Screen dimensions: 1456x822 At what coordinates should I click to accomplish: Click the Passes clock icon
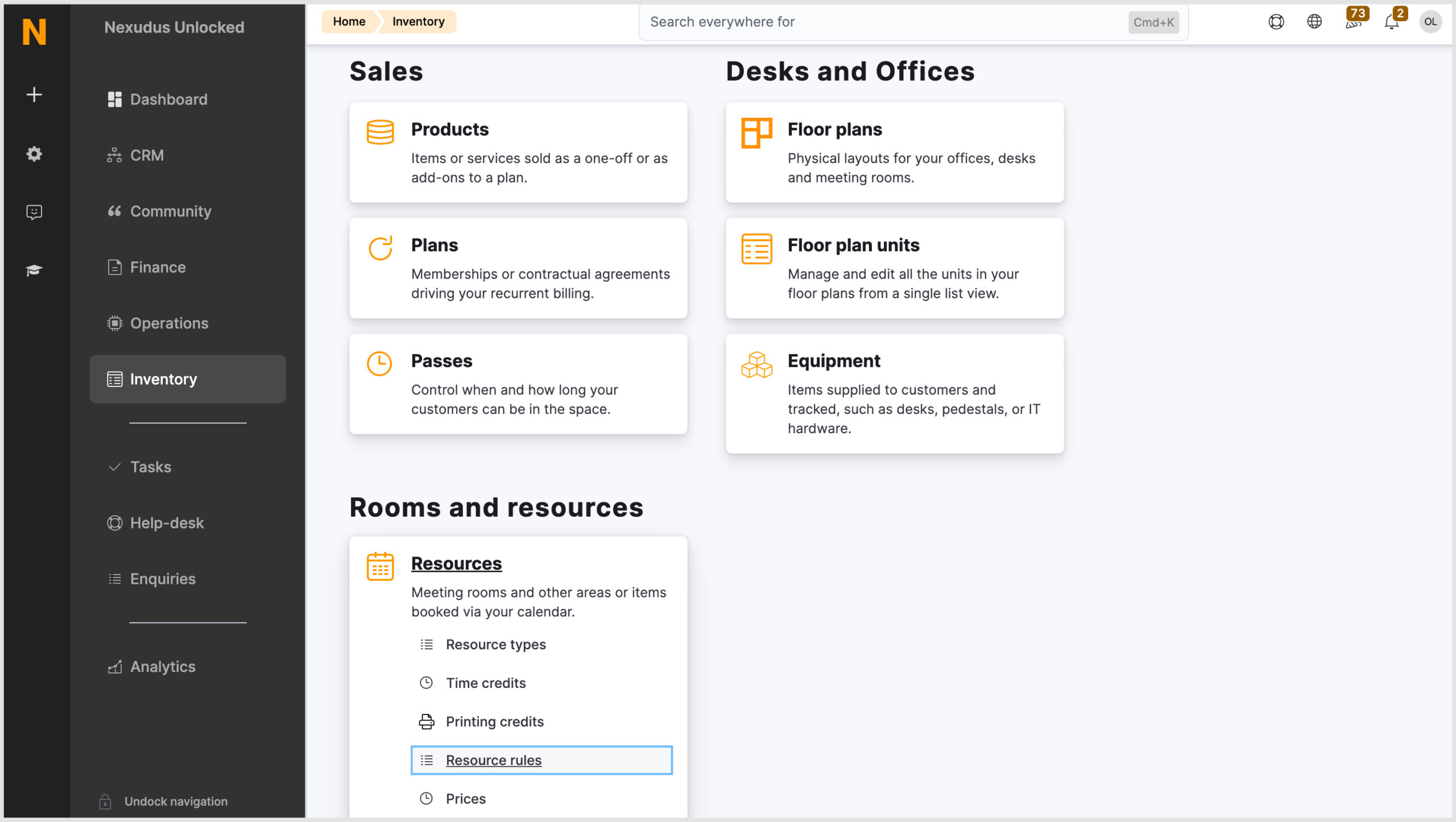(379, 364)
